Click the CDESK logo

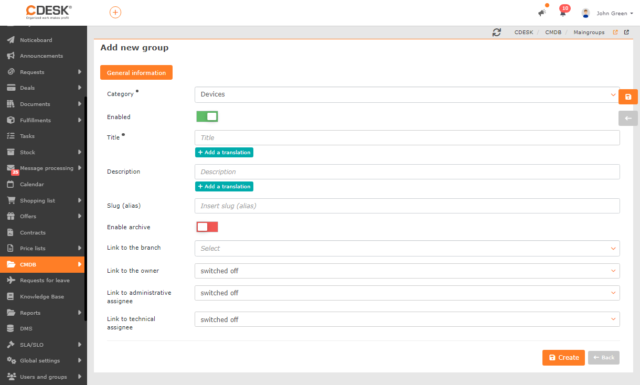coord(49,12)
